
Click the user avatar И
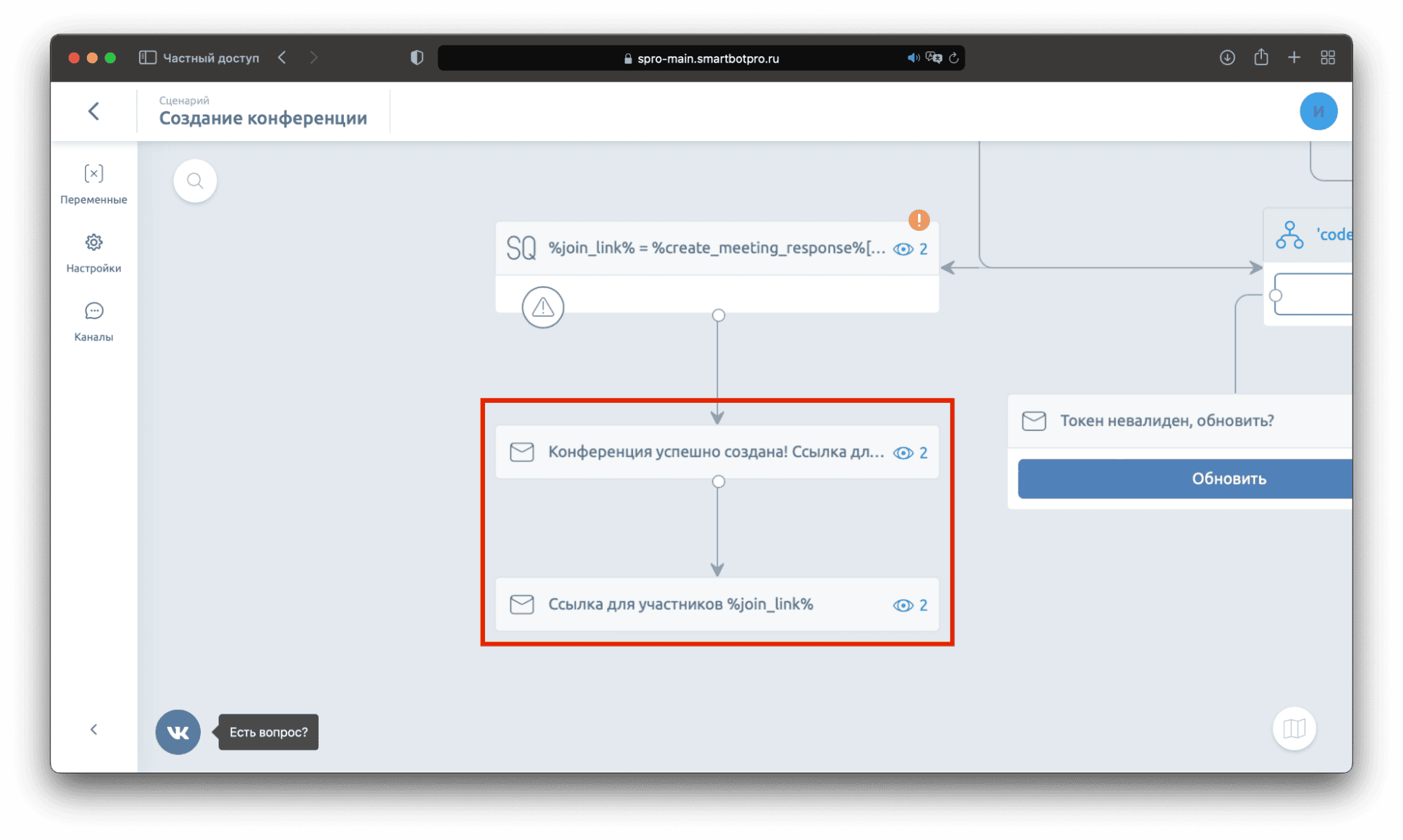pos(1317,111)
